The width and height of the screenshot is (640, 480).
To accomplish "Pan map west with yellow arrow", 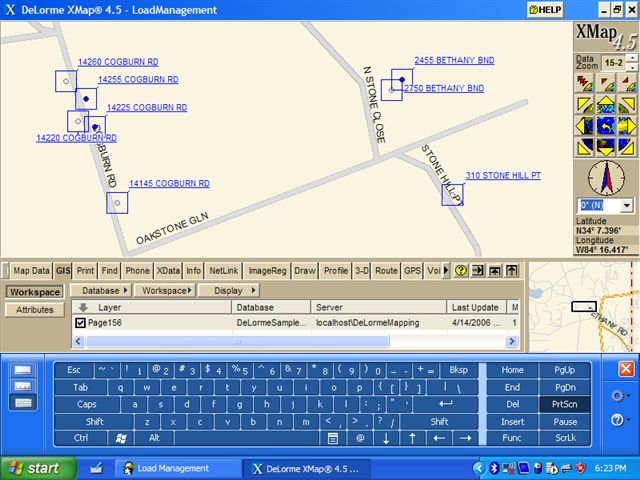I will click(x=584, y=126).
